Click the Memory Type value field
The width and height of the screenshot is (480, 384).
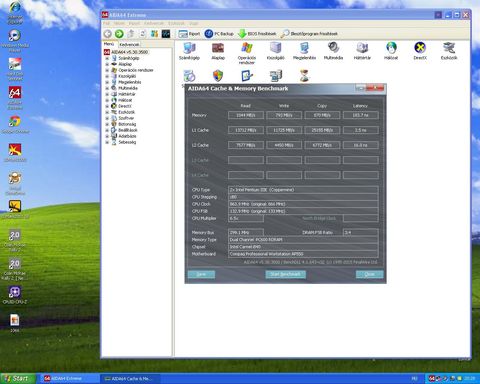pos(303,240)
